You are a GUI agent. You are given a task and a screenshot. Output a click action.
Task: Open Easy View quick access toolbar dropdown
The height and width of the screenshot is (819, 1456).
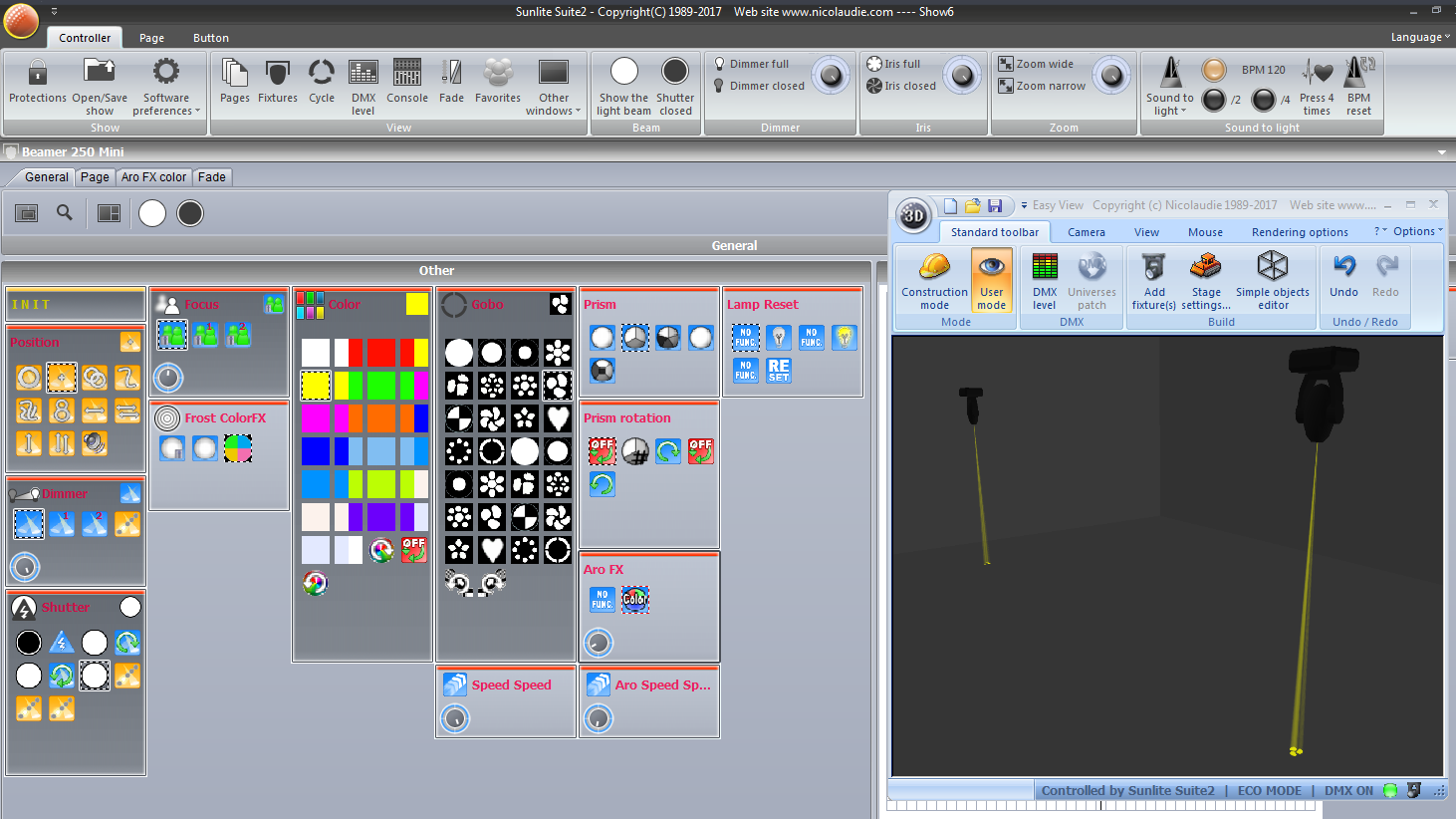click(1024, 205)
